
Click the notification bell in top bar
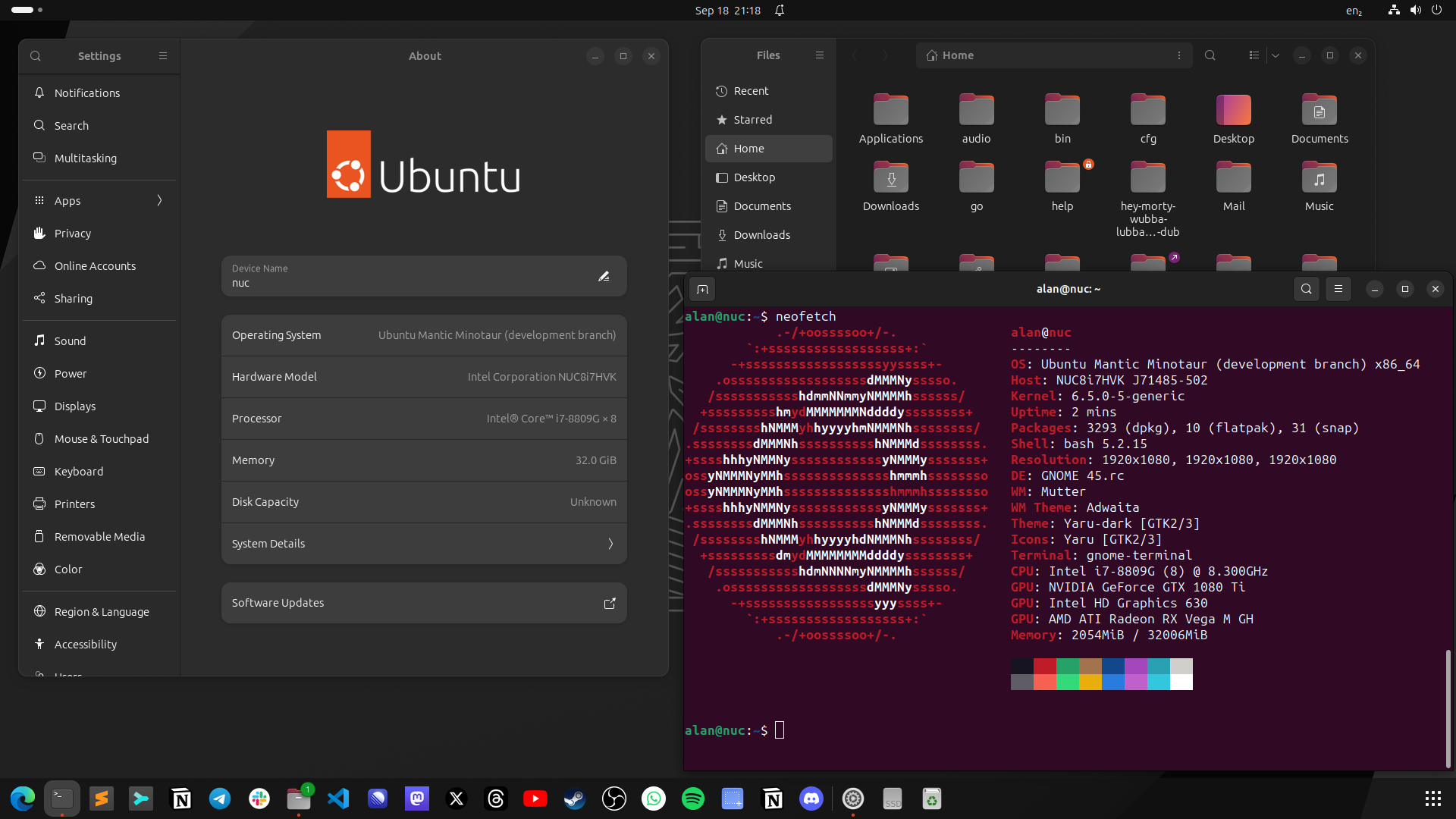780,11
